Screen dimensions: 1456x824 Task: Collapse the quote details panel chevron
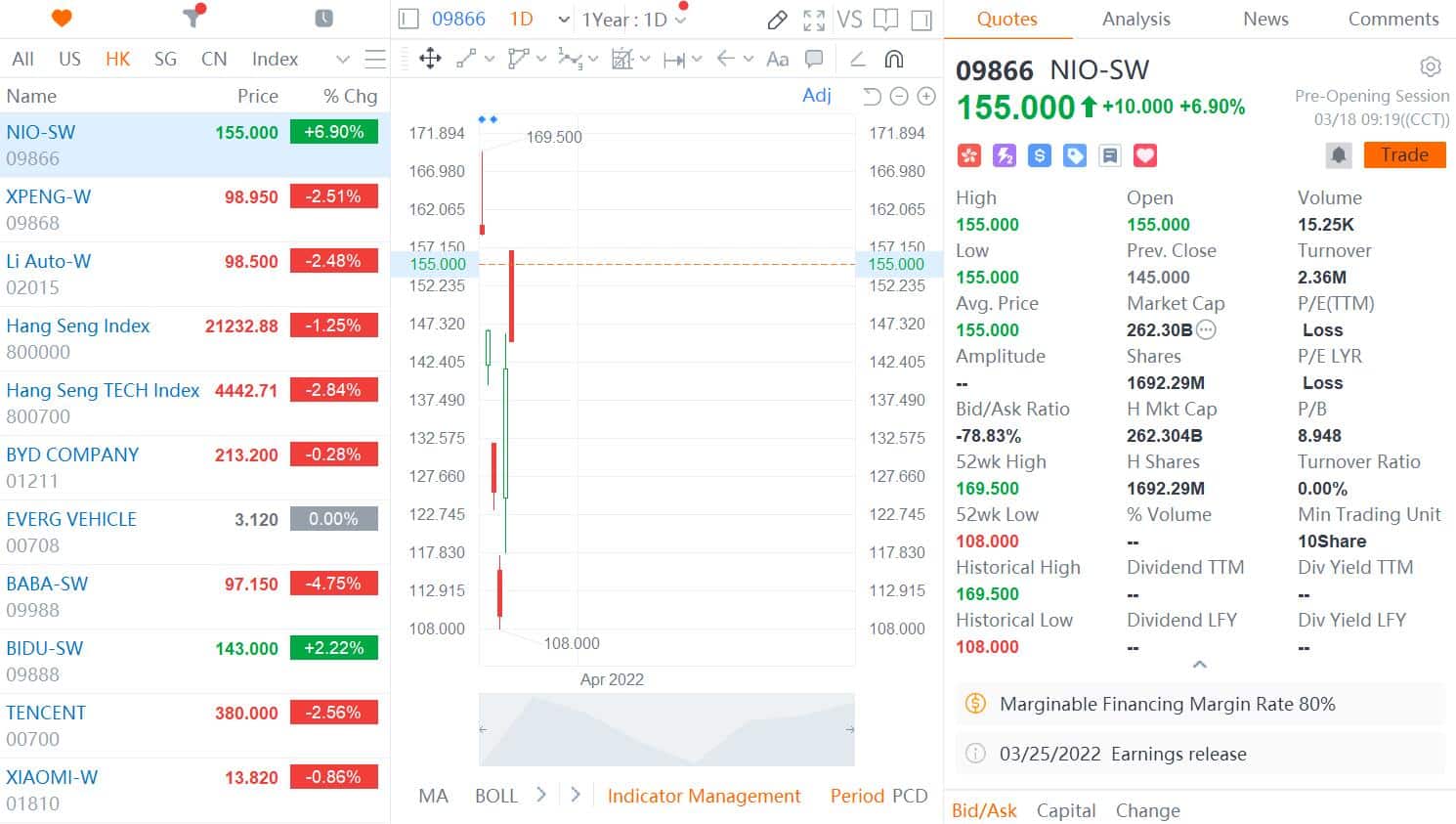click(1200, 664)
